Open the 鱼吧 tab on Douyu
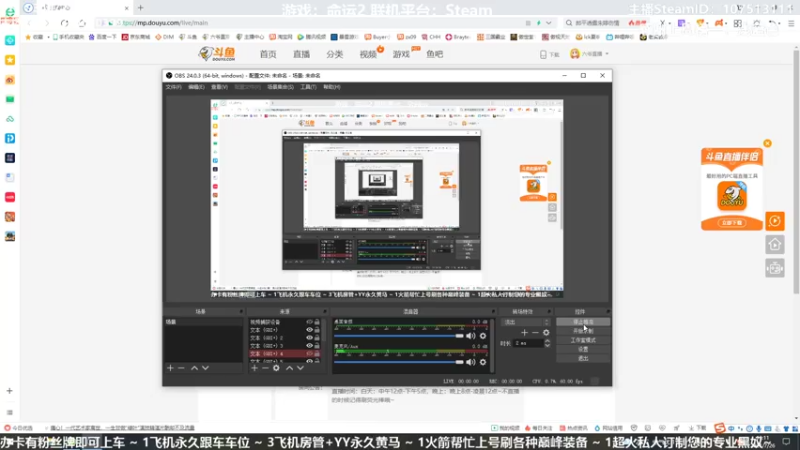This screenshot has width=800, height=450. (435, 54)
